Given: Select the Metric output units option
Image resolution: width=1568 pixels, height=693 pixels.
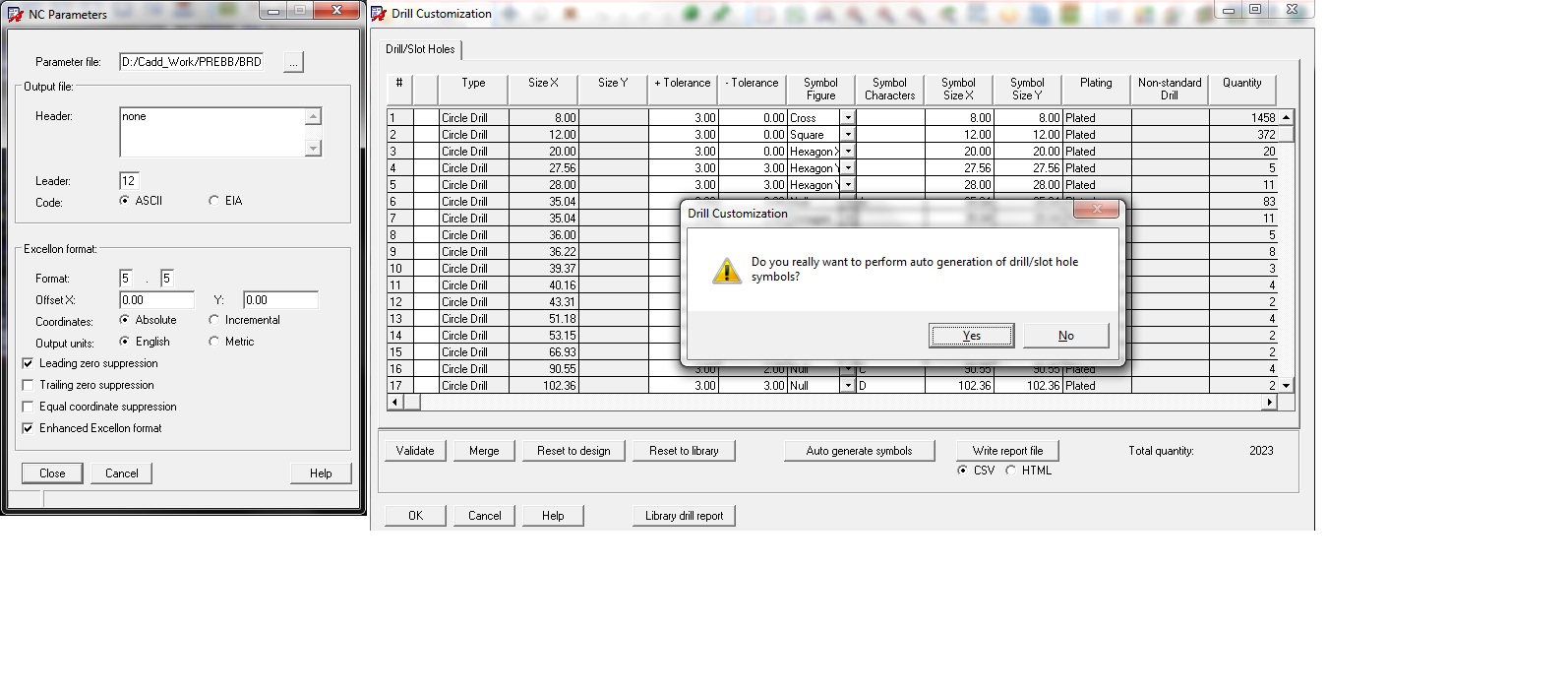Looking at the screenshot, I should click(x=213, y=342).
